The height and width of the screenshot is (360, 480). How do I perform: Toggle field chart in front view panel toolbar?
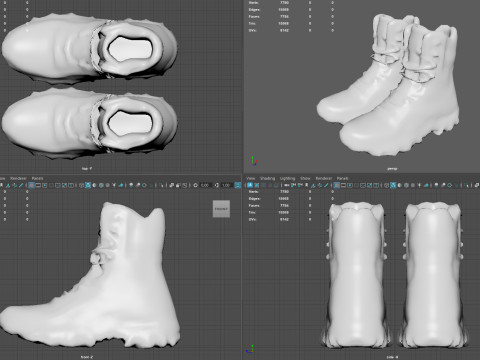[x=58, y=185]
